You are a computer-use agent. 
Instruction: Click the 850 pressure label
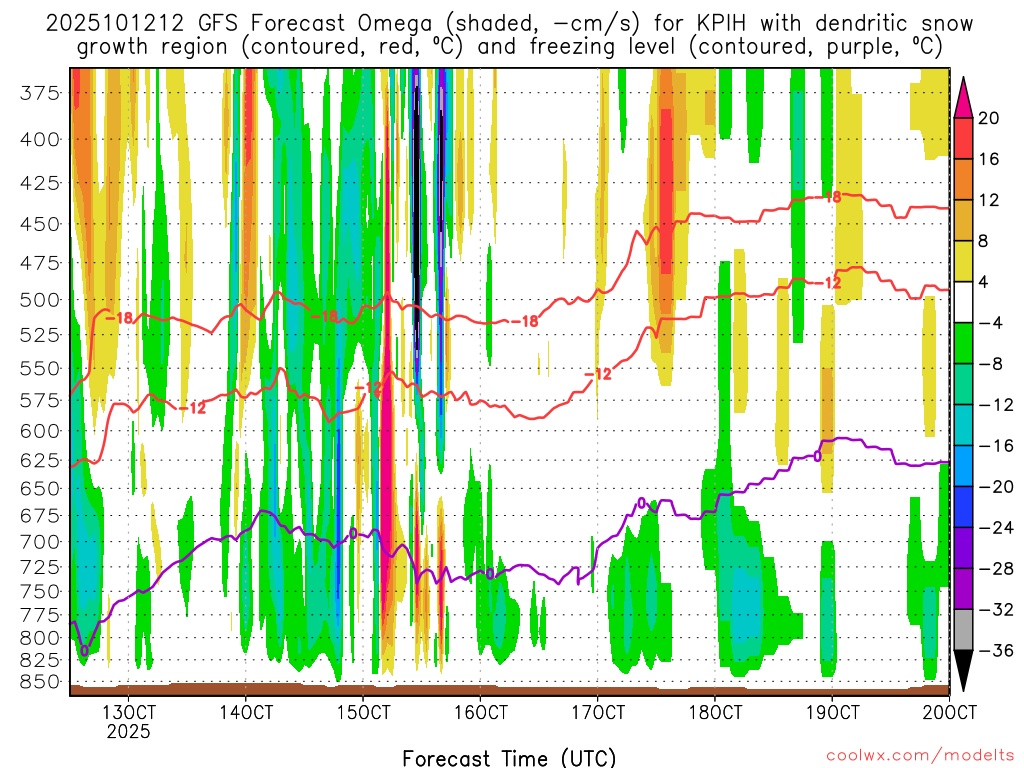pos(39,682)
